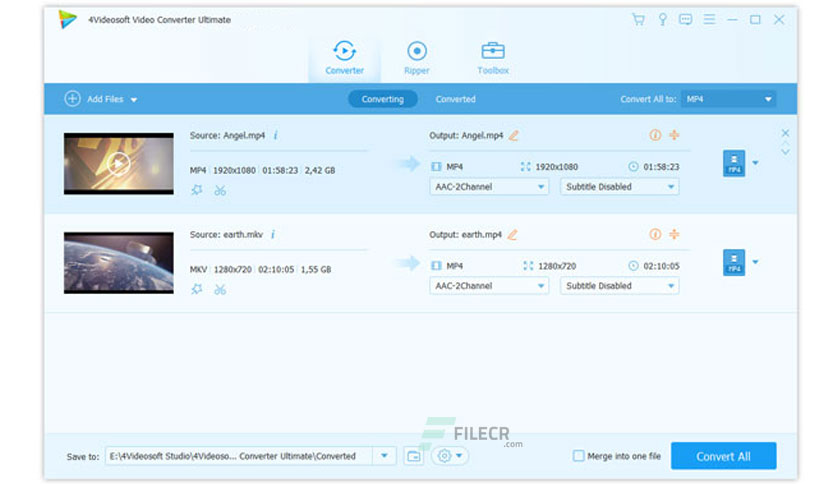The width and height of the screenshot is (836, 484).
Task: Click the earth.mp4 output resolution 1280x720
Action: [x=557, y=266]
